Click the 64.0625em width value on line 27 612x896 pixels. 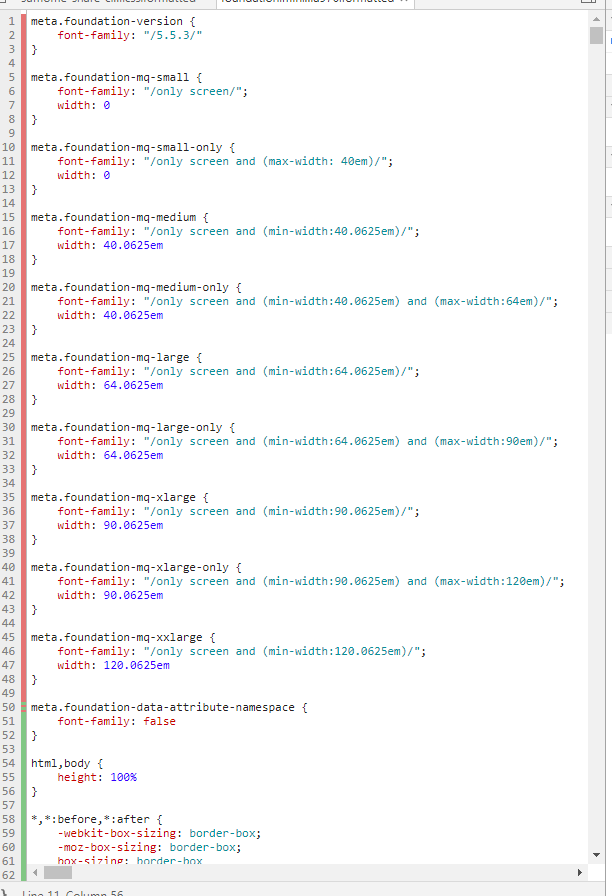133,385
